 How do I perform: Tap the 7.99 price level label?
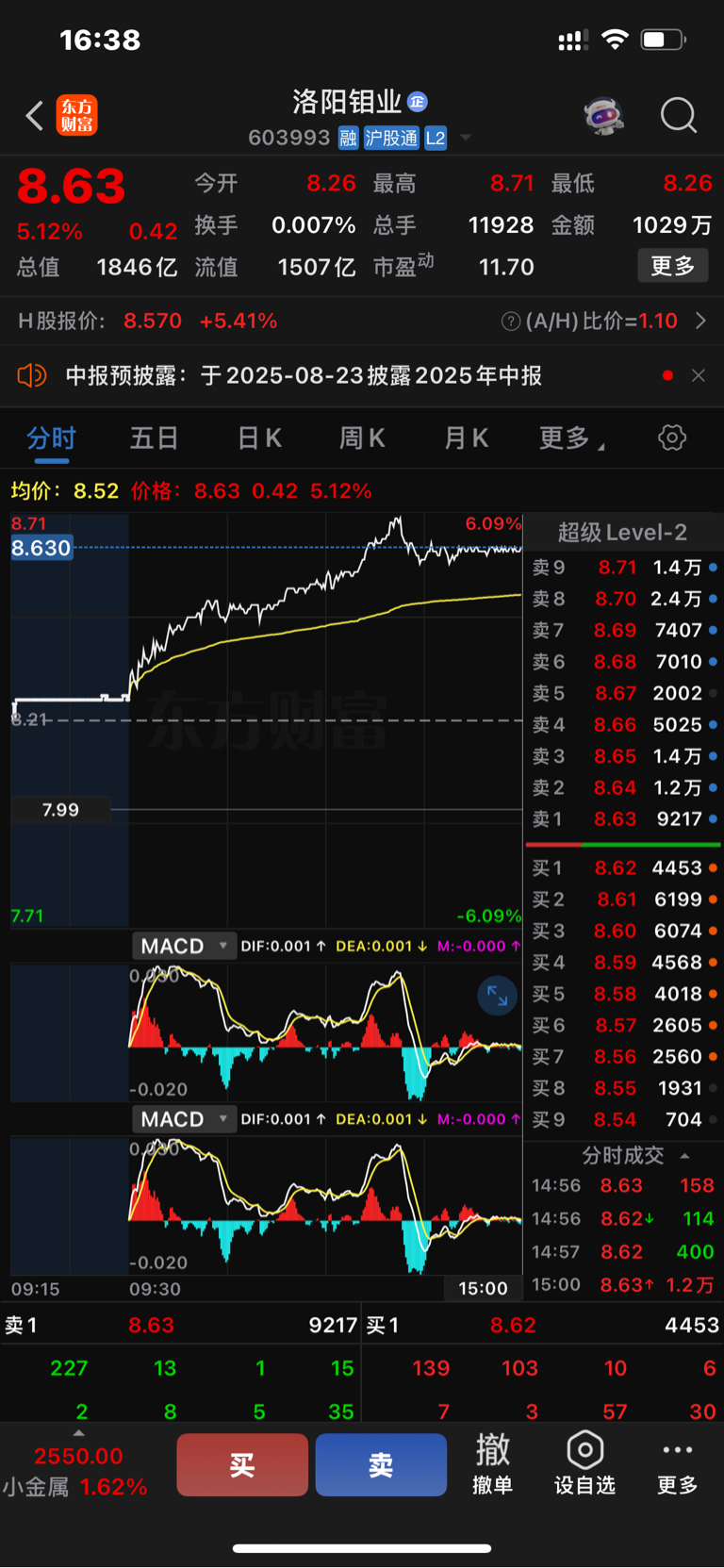click(60, 810)
